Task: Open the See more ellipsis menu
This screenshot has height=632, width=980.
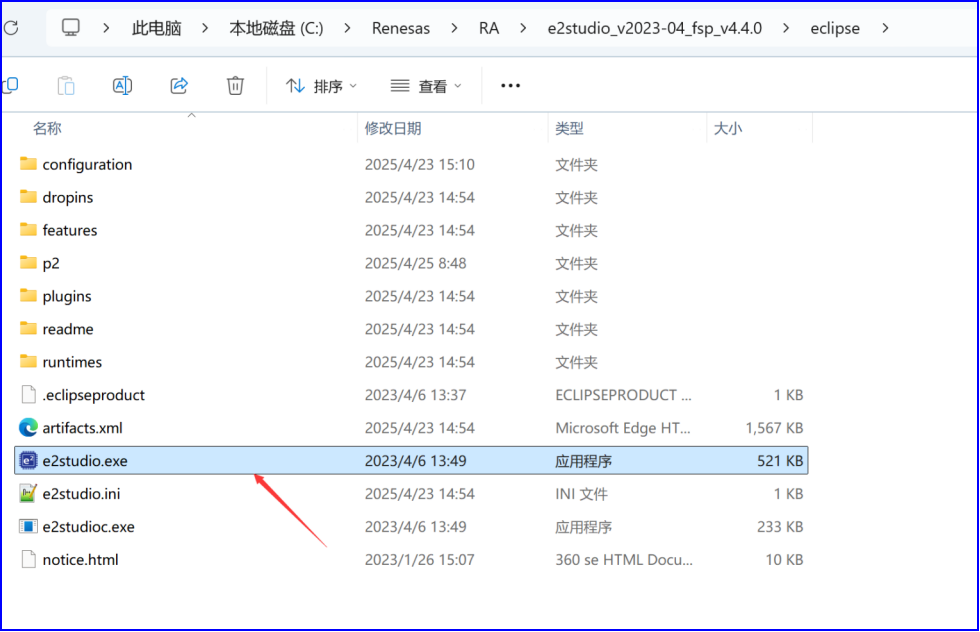Action: click(x=511, y=86)
